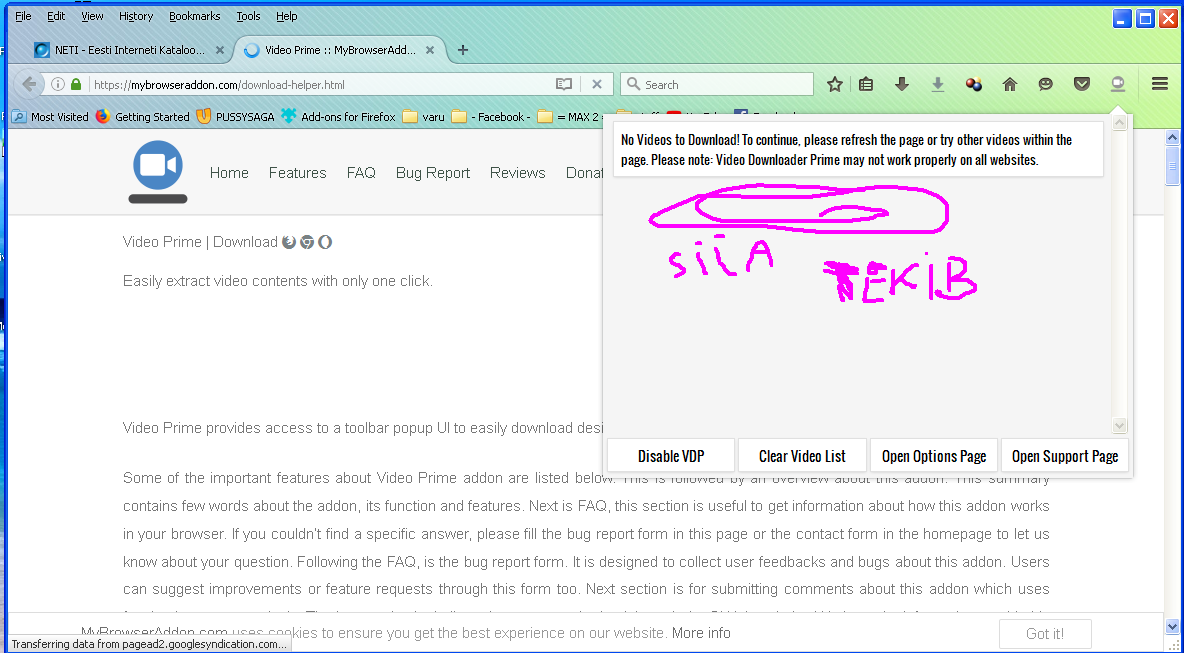Click Open Options Page button
Image resolution: width=1184 pixels, height=653 pixels.
tap(934, 456)
